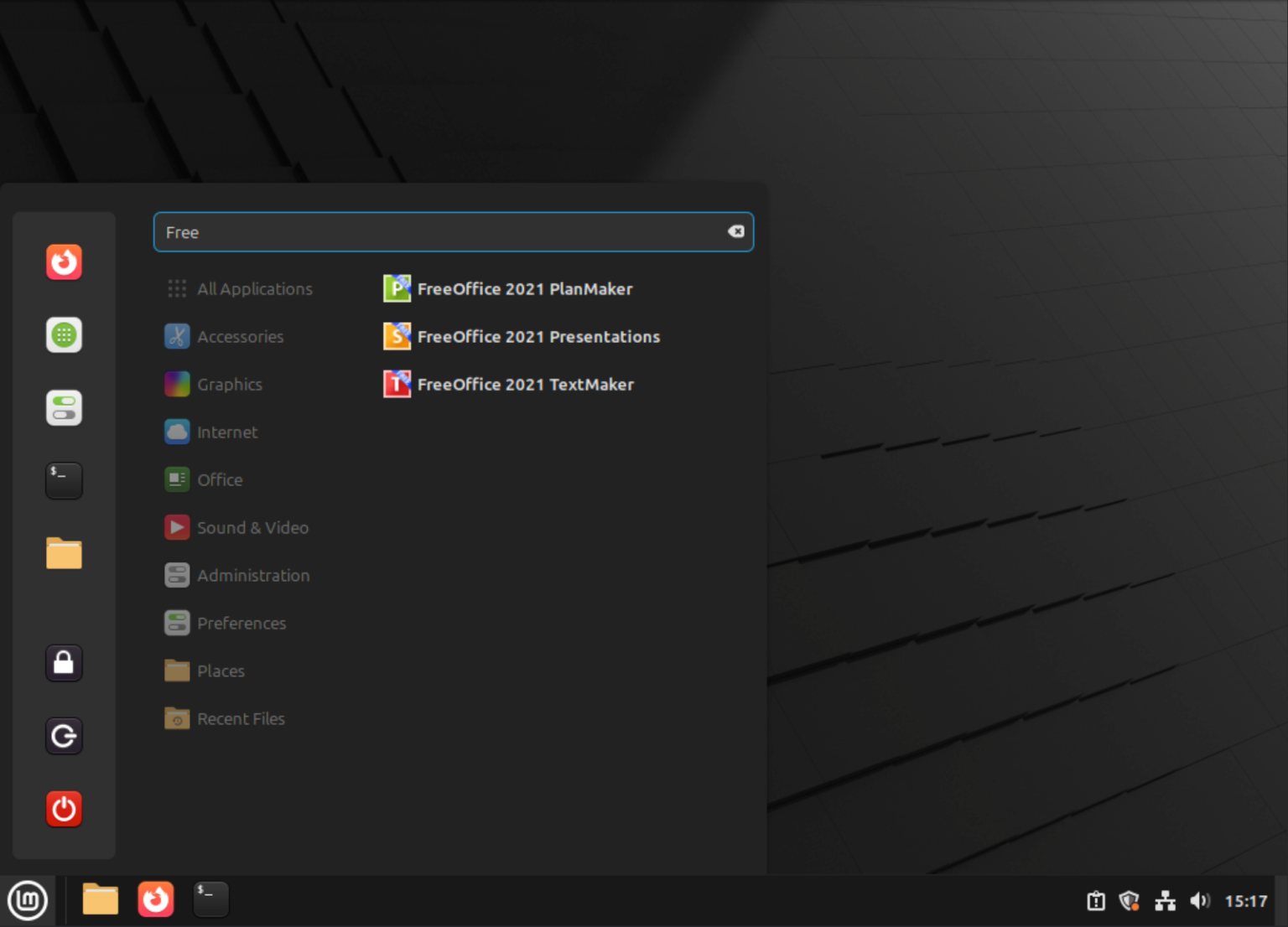Clear the search field text
The height and width of the screenshot is (927, 1288).
pos(735,231)
